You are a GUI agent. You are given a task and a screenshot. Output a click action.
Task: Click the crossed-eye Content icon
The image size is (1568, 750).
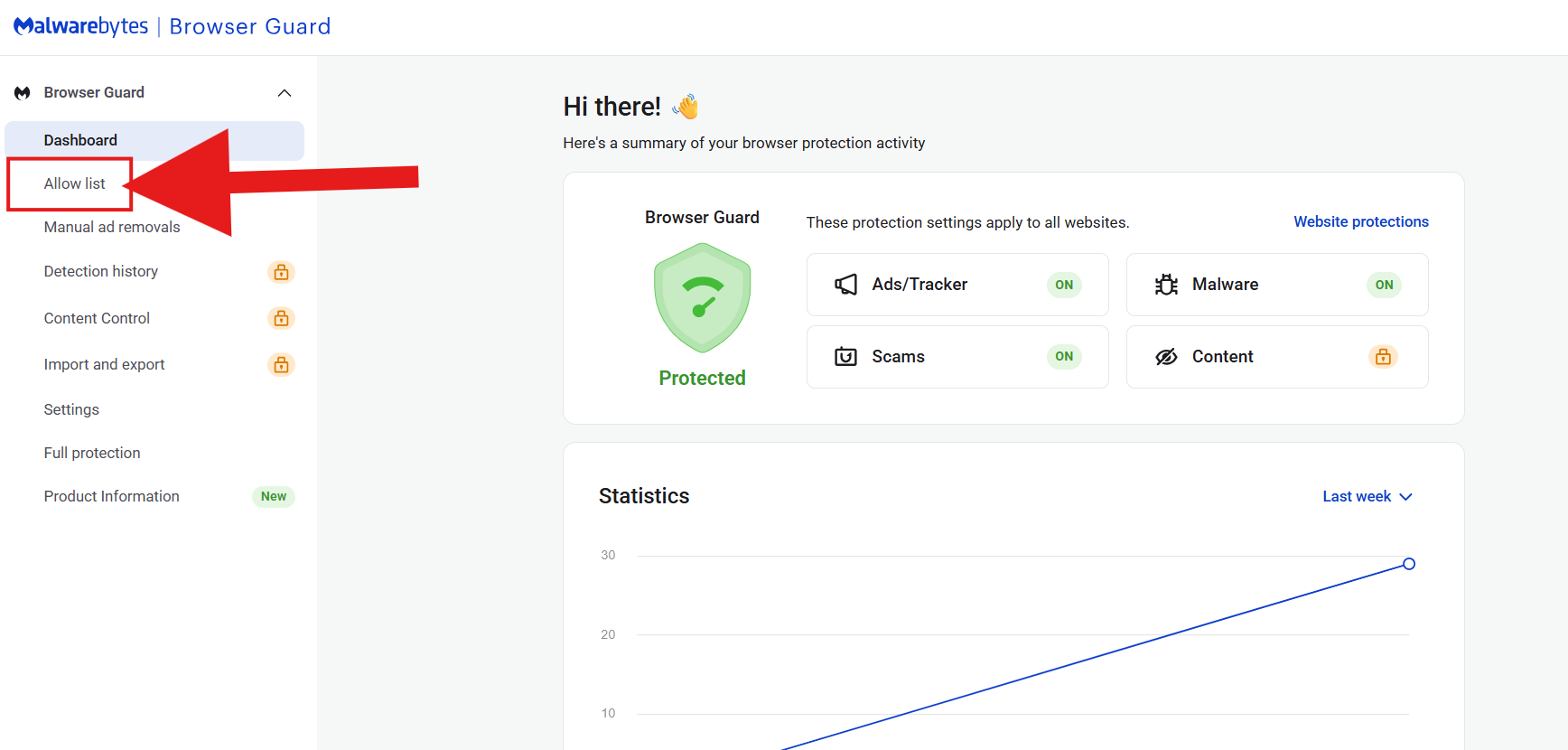tap(1166, 357)
